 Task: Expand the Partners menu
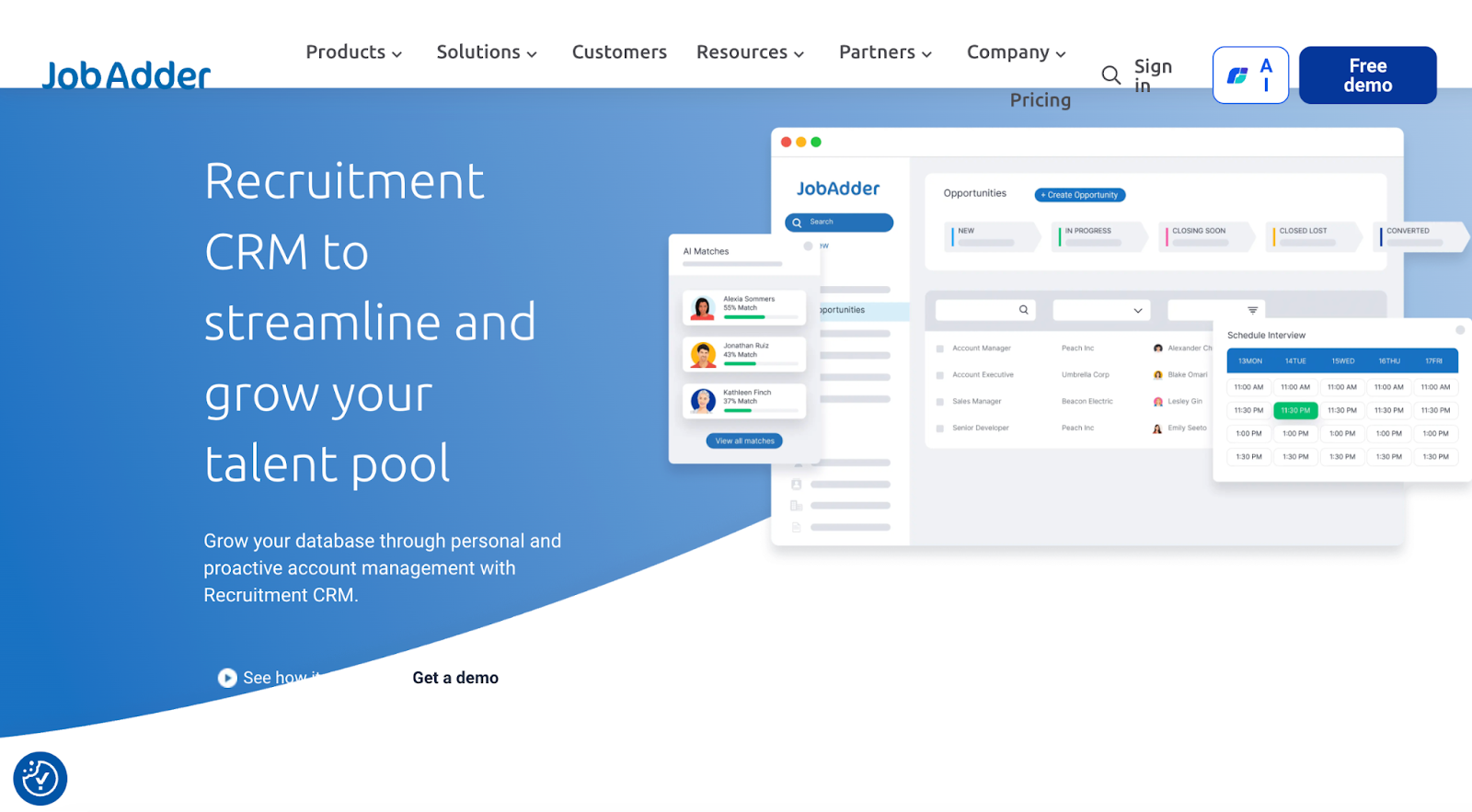[x=885, y=52]
